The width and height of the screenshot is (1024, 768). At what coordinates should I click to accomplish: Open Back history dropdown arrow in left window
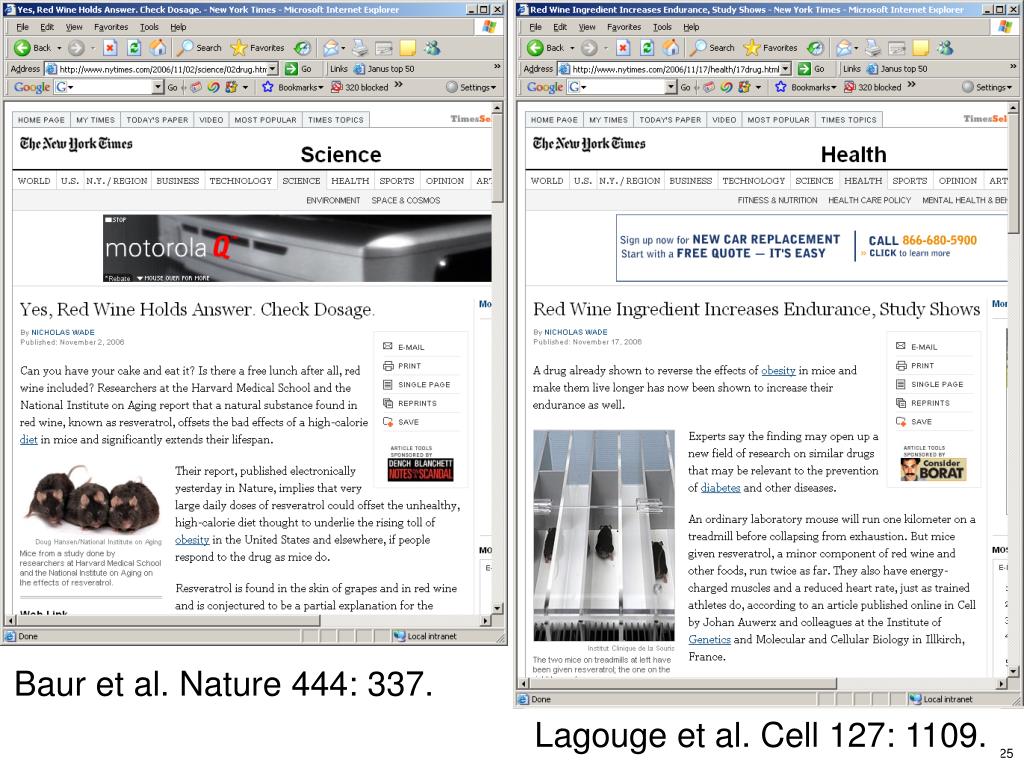59,48
